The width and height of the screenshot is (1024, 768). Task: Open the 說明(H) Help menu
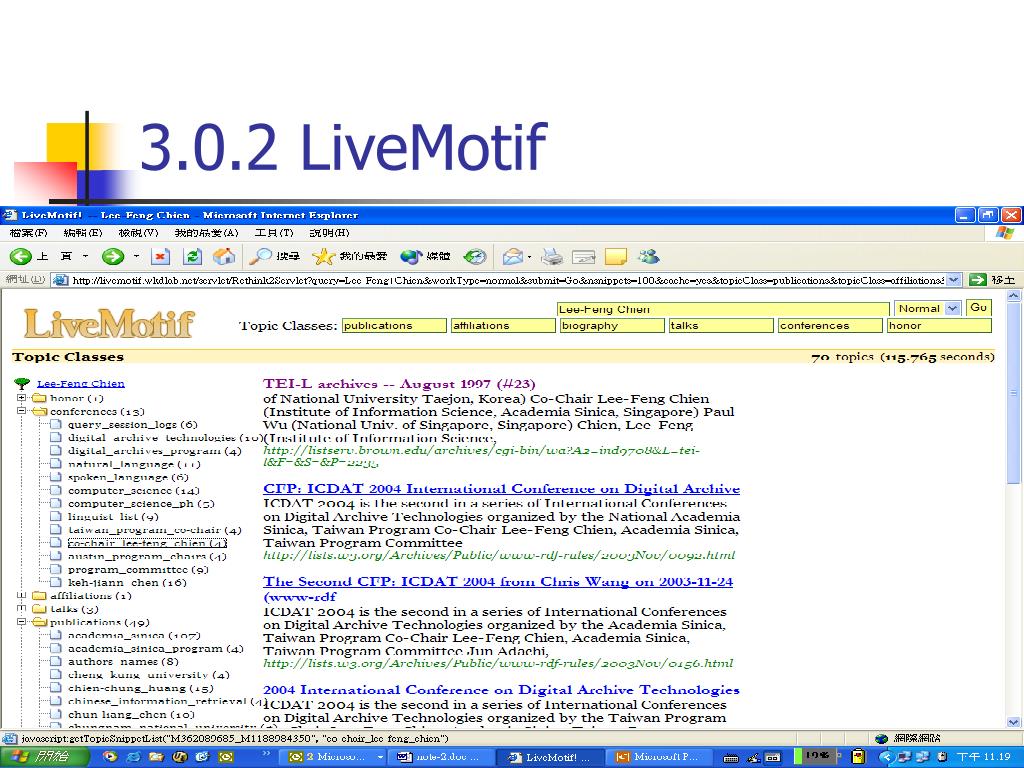coord(329,232)
